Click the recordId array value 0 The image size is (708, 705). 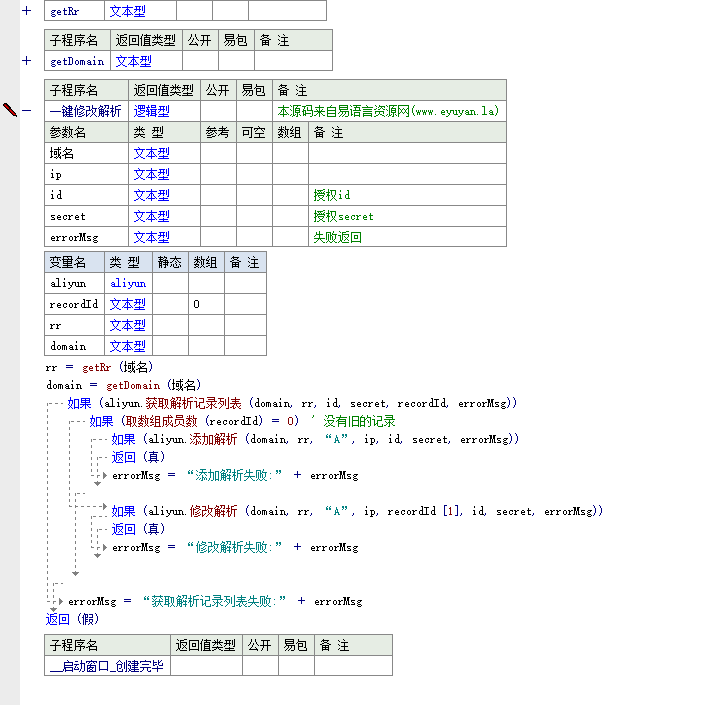coord(206,304)
